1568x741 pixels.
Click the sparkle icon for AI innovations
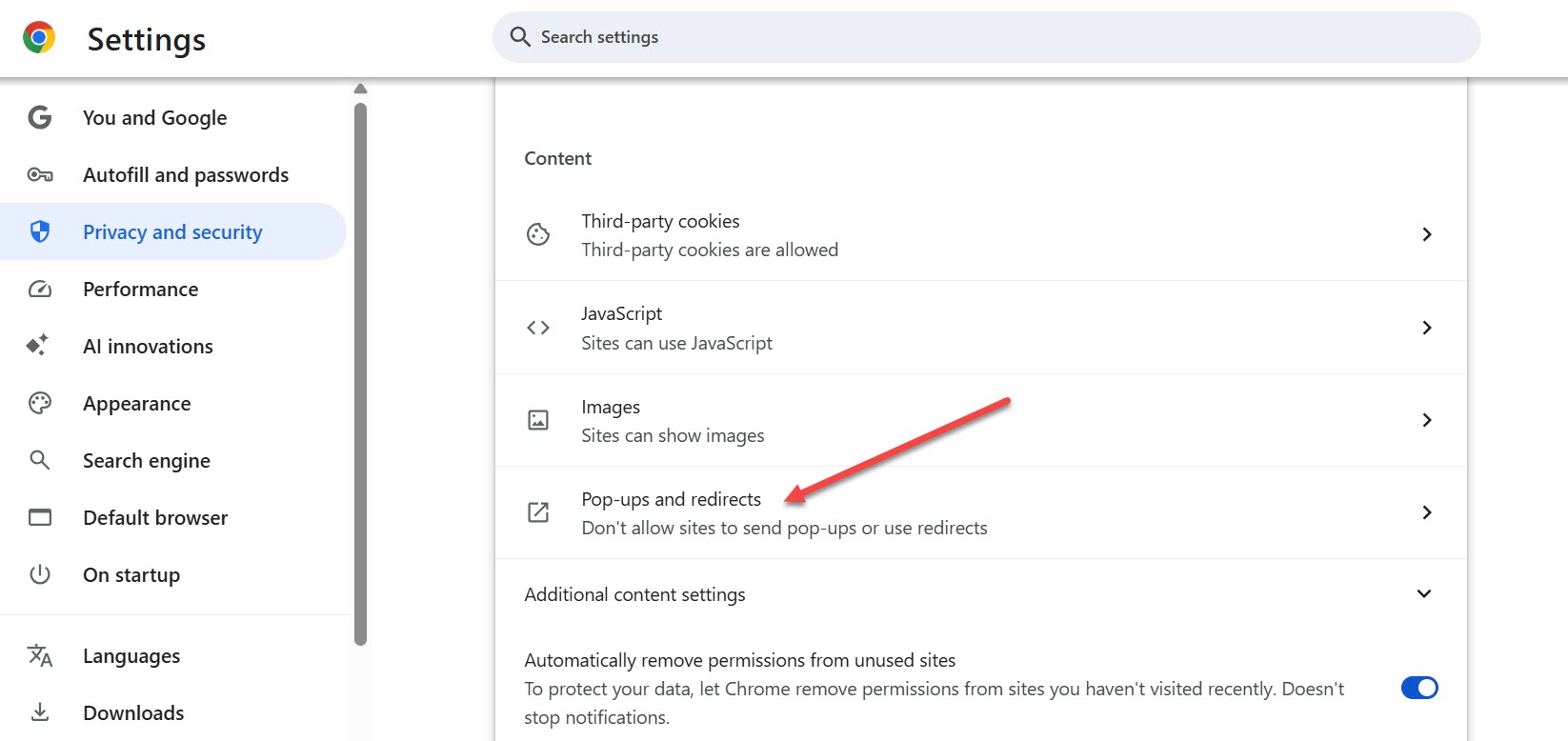tap(38, 345)
